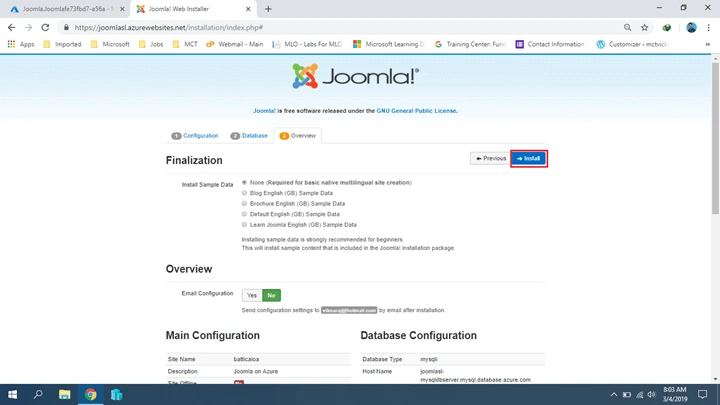
Task: Select None sample data option
Action: click(244, 182)
